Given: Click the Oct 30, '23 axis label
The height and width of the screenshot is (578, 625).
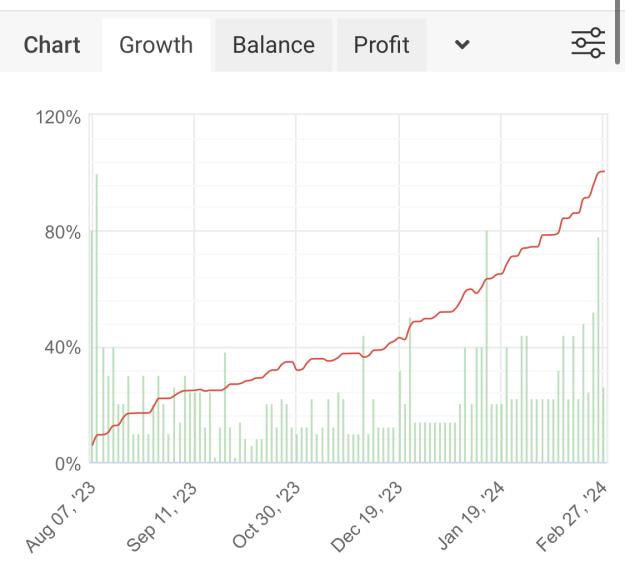Looking at the screenshot, I should click(266, 515).
